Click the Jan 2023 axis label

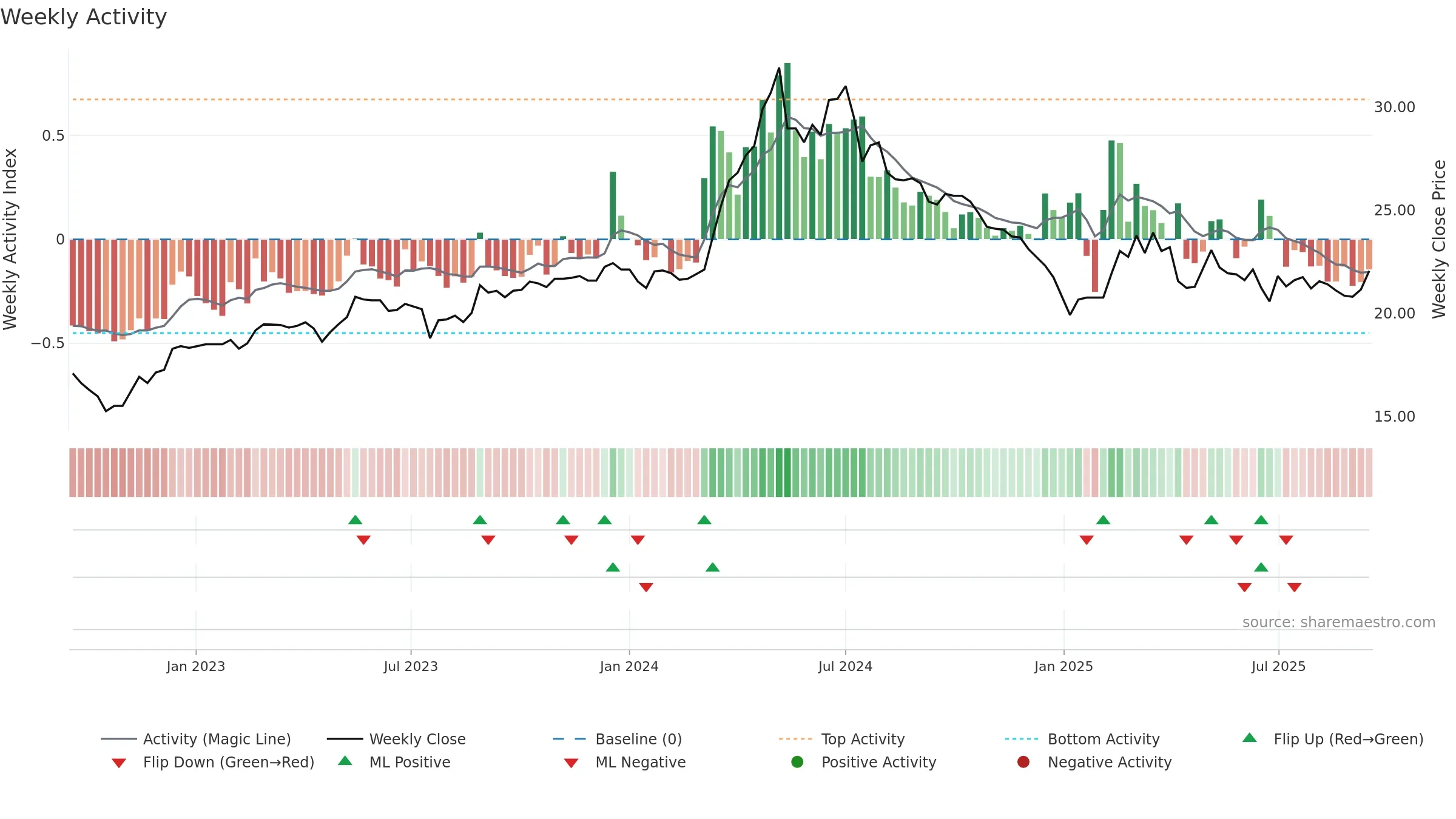(x=196, y=666)
